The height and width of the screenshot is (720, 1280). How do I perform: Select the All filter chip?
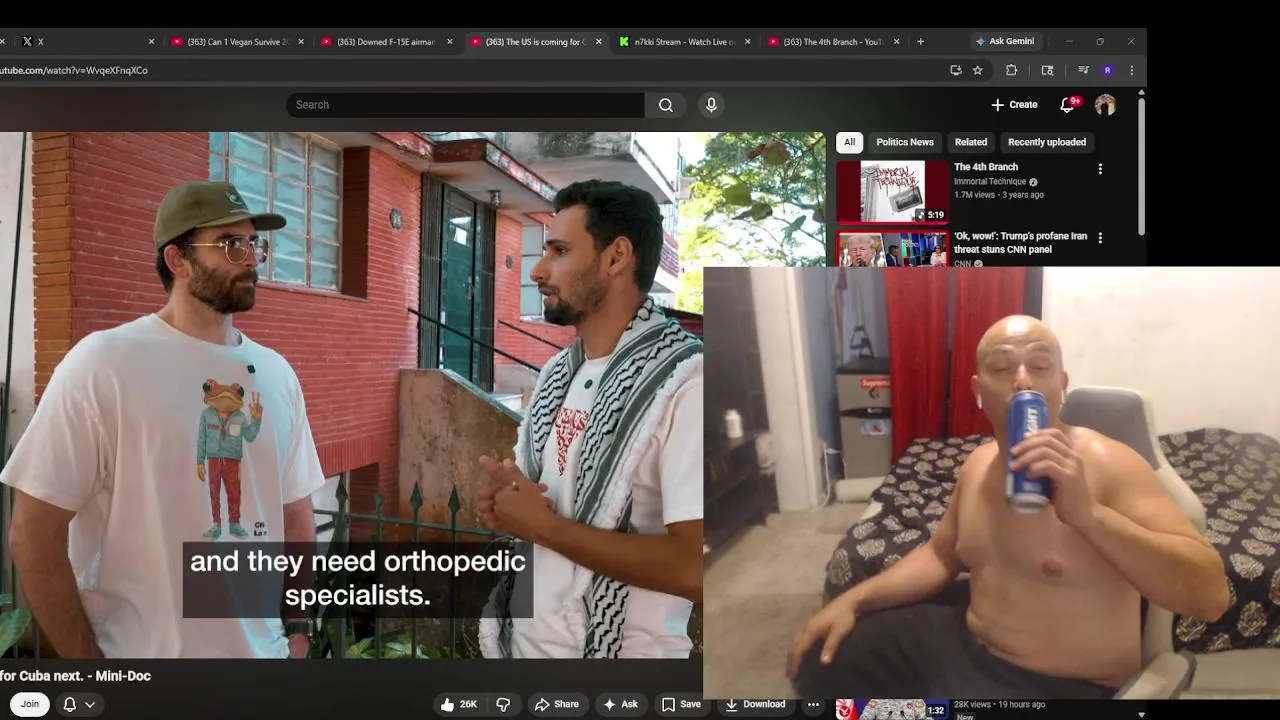(x=849, y=142)
